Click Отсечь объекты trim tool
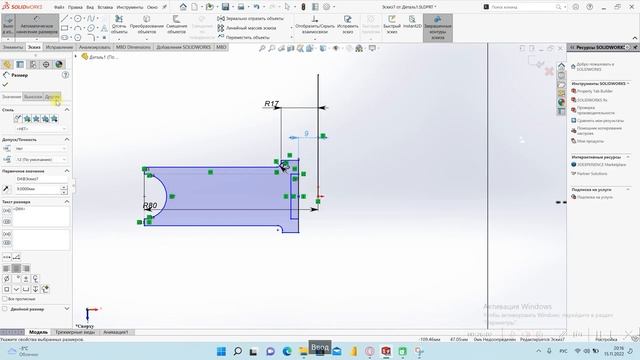 [119, 24]
